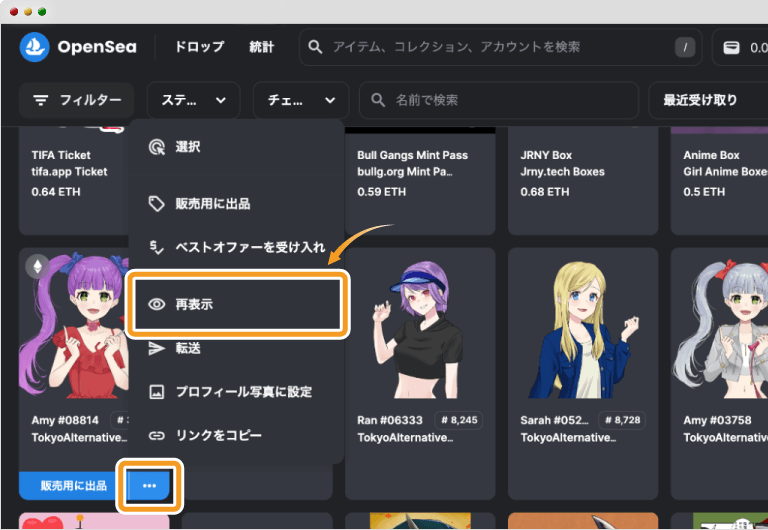Click the OpenSea logo icon

click(34, 47)
